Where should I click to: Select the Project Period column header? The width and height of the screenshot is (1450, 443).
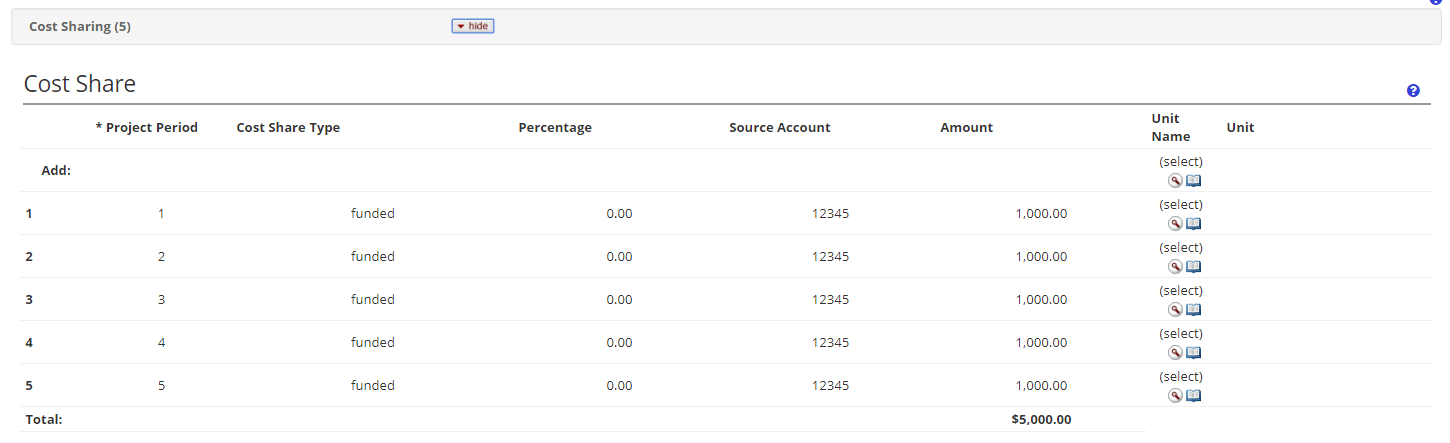[146, 127]
